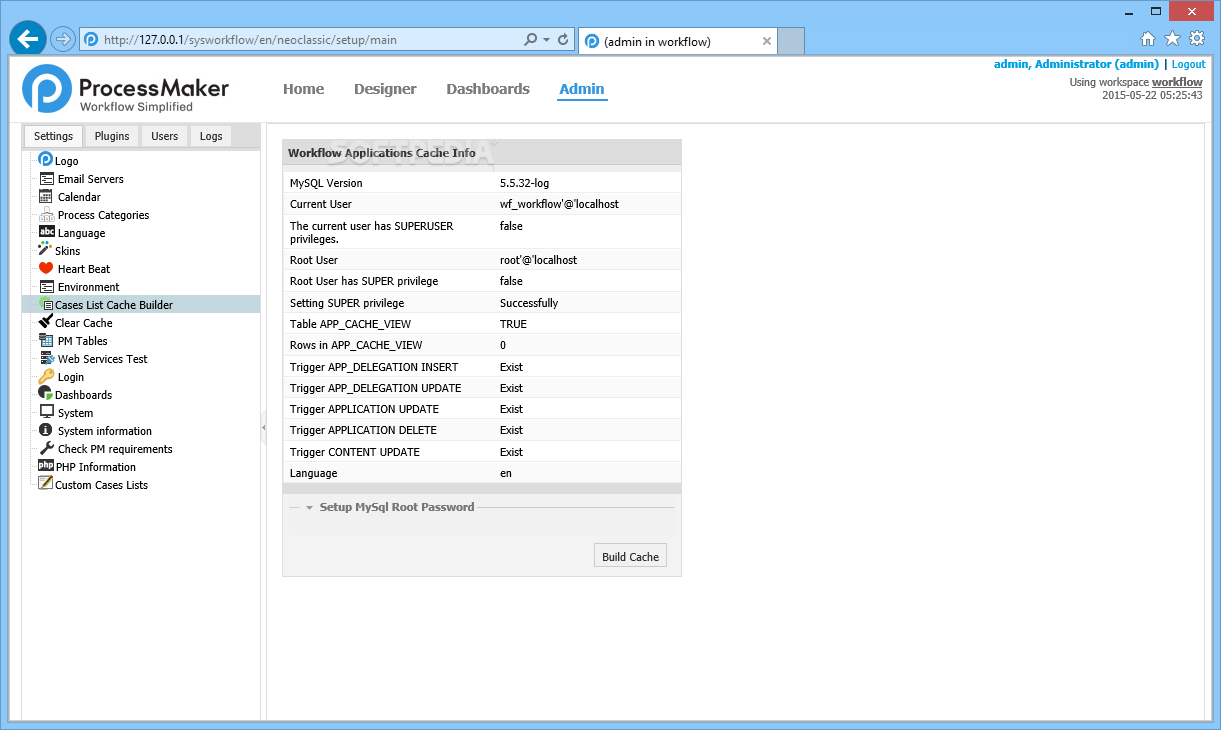Open browser favorites star icon

coord(1172,39)
